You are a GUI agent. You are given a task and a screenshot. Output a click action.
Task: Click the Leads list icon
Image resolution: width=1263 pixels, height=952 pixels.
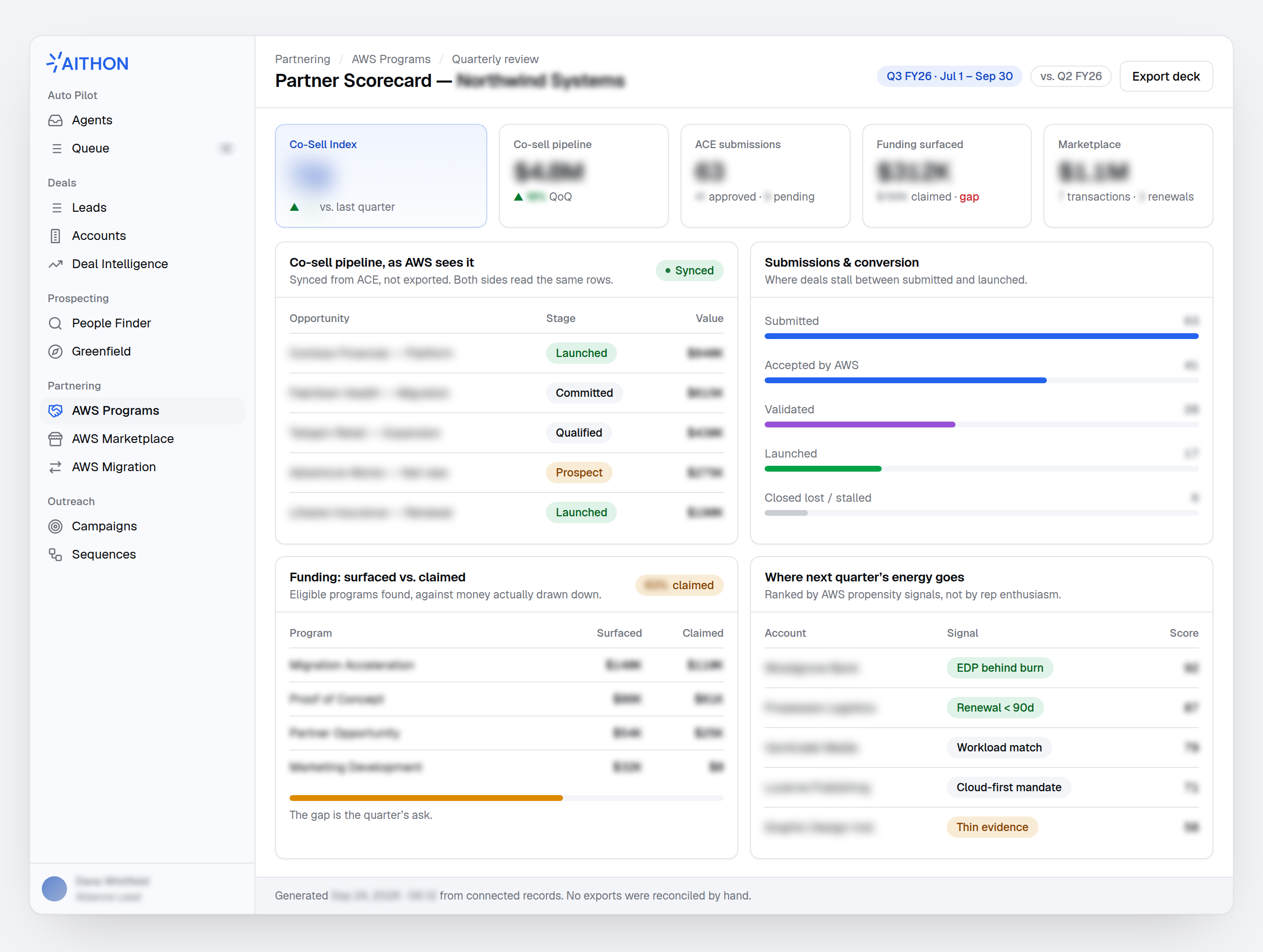coord(56,208)
